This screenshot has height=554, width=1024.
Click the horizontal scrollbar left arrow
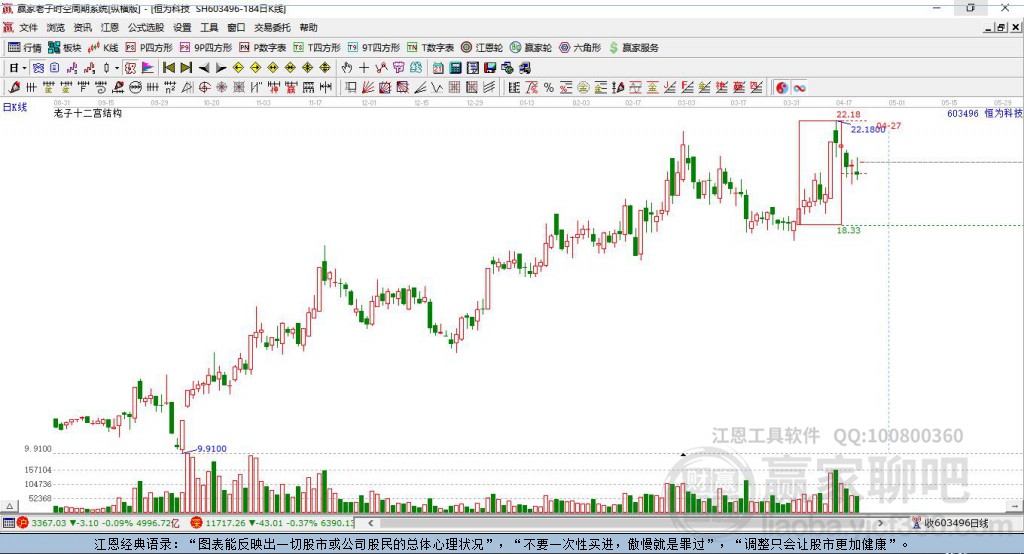pyautogui.click(x=370, y=523)
